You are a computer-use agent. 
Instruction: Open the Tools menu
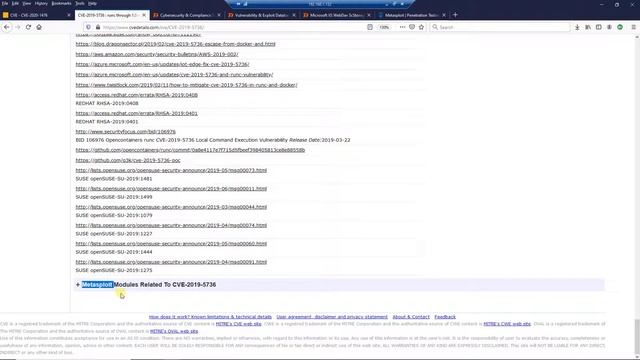click(80, 3)
